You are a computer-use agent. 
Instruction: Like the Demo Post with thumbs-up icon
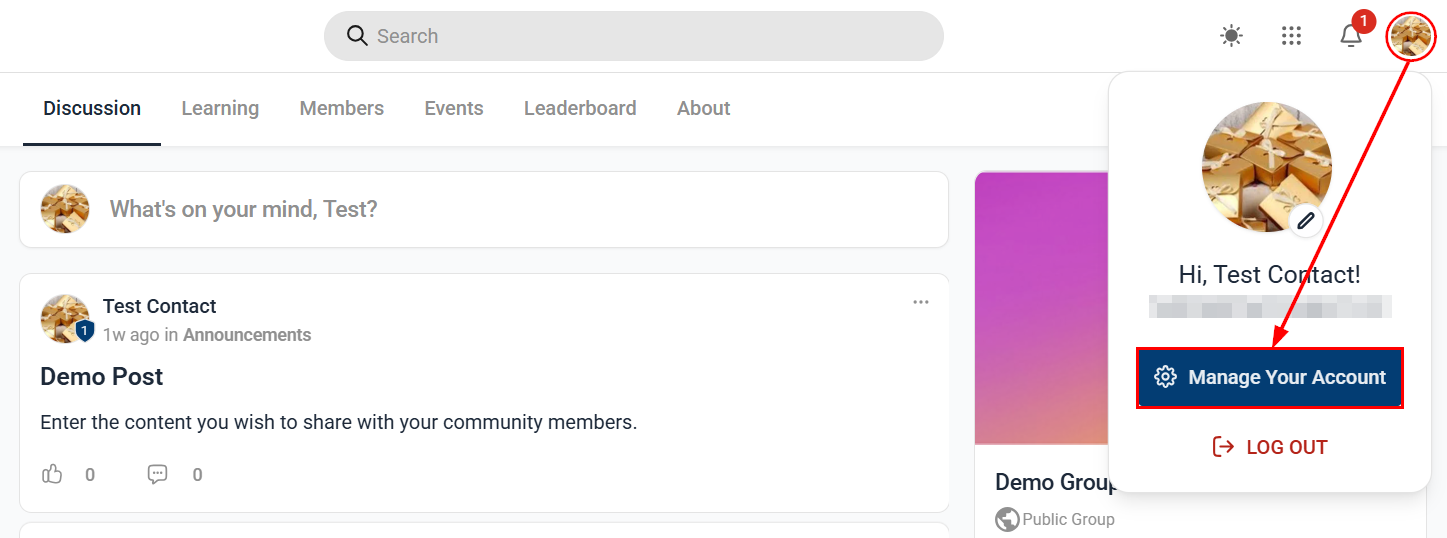[52, 474]
